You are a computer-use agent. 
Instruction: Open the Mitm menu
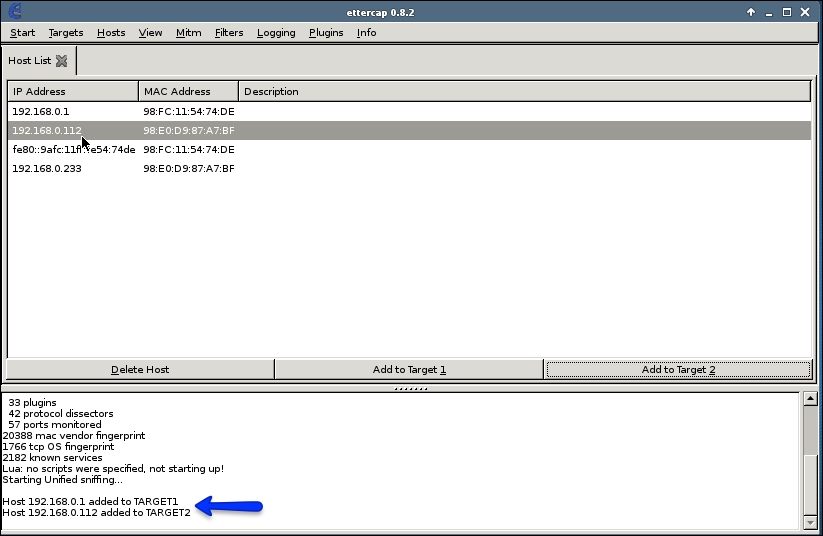(x=188, y=33)
